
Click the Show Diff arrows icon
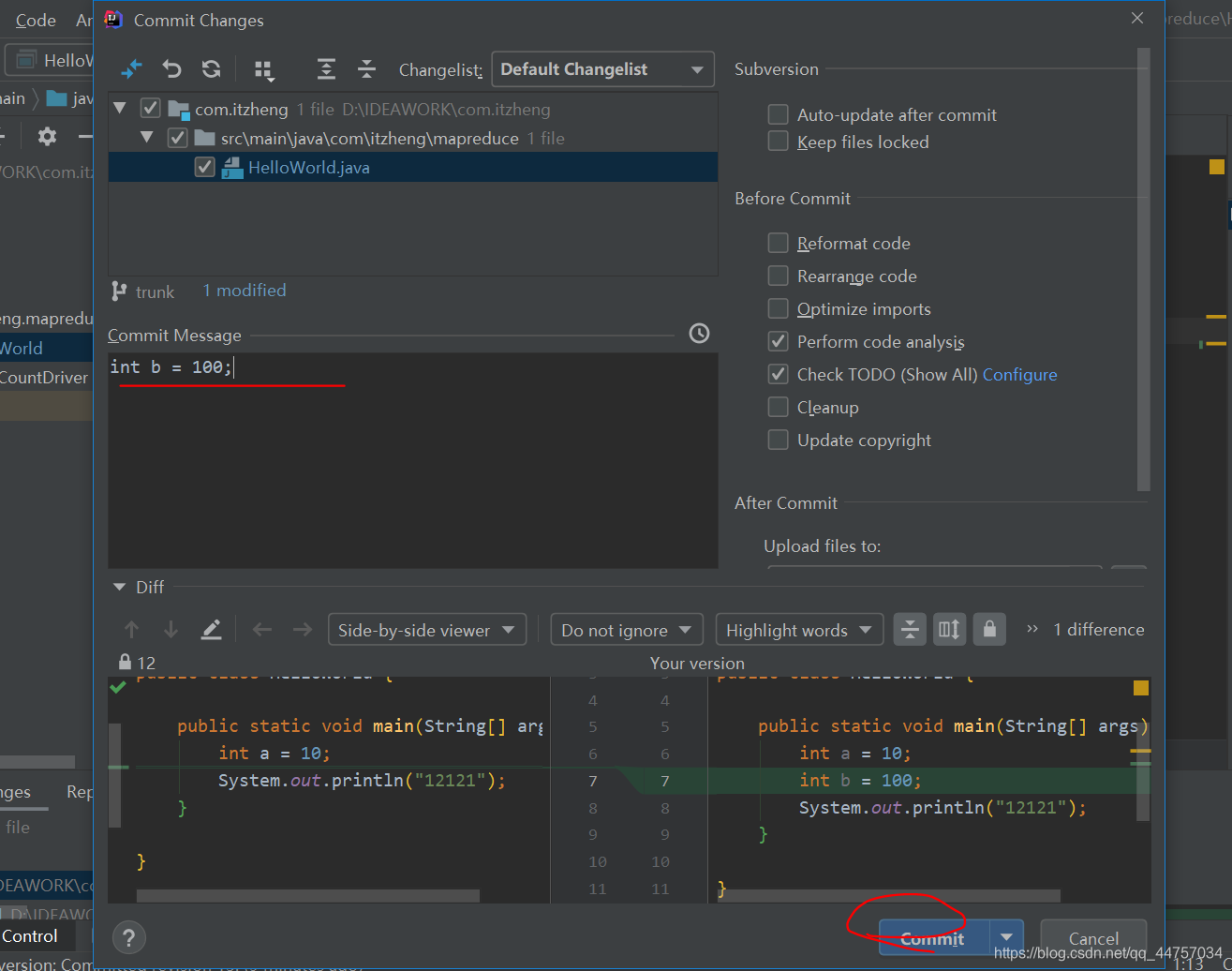click(x=131, y=69)
